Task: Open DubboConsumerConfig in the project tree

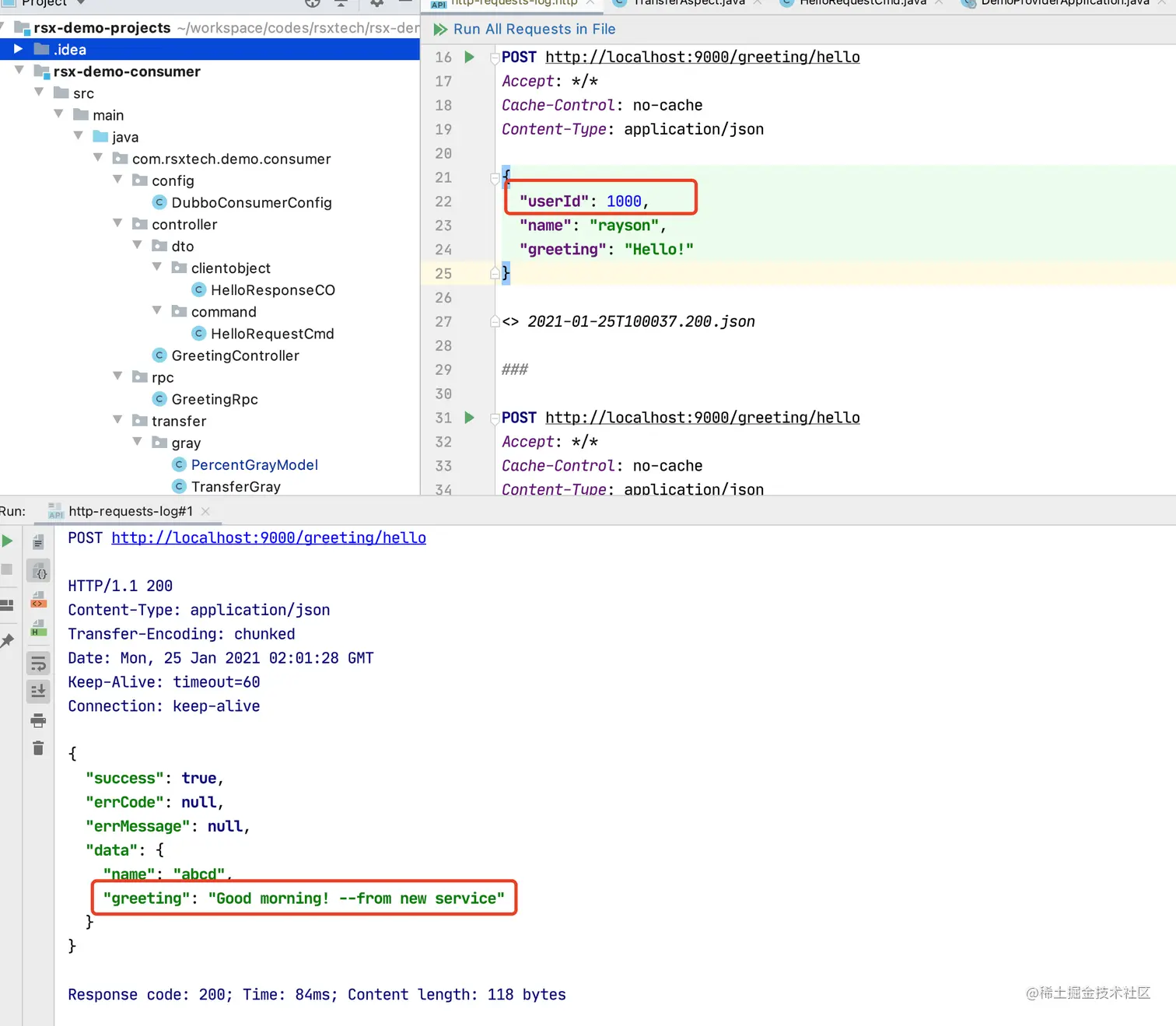Action: [x=251, y=202]
